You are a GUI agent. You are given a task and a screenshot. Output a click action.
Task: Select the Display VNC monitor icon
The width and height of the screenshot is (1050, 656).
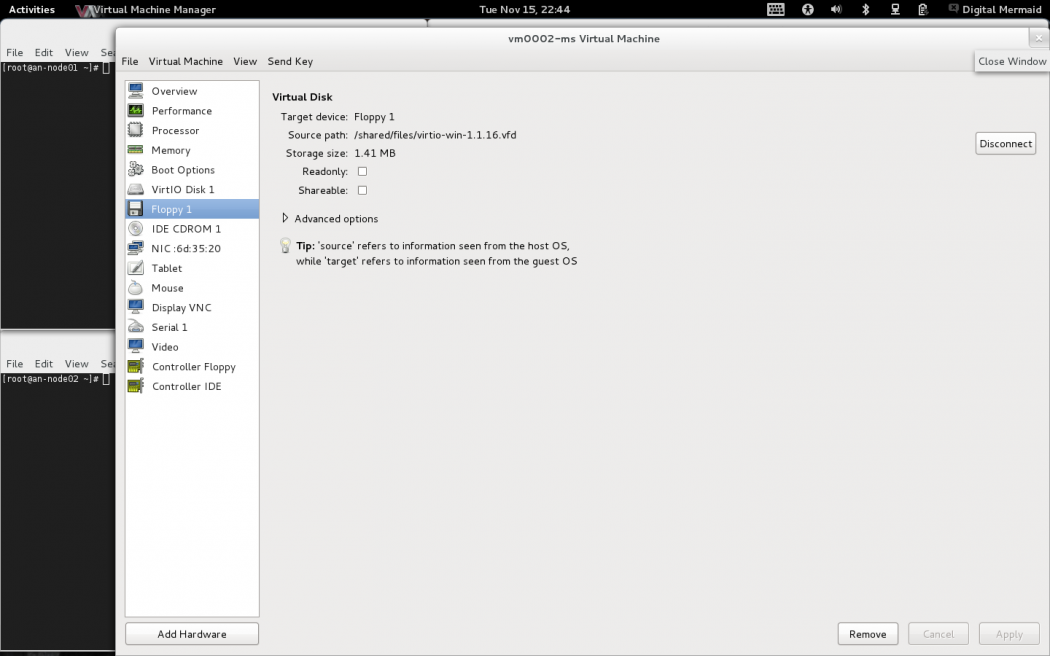coord(135,308)
